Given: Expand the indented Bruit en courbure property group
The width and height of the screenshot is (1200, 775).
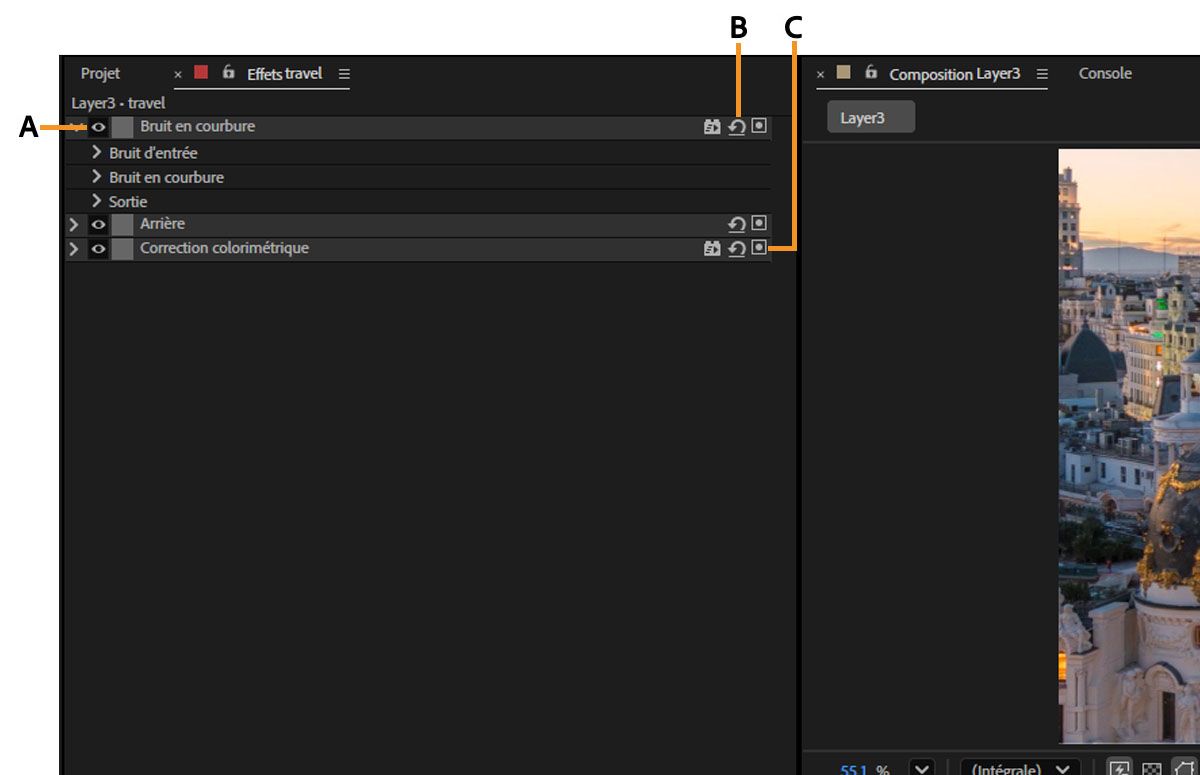Looking at the screenshot, I should click(x=97, y=176).
